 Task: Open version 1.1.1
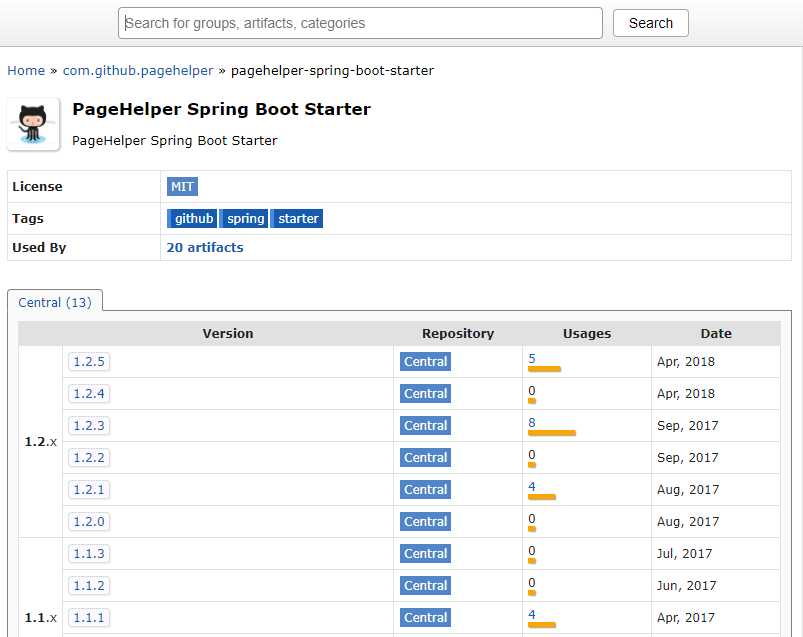[x=89, y=618]
